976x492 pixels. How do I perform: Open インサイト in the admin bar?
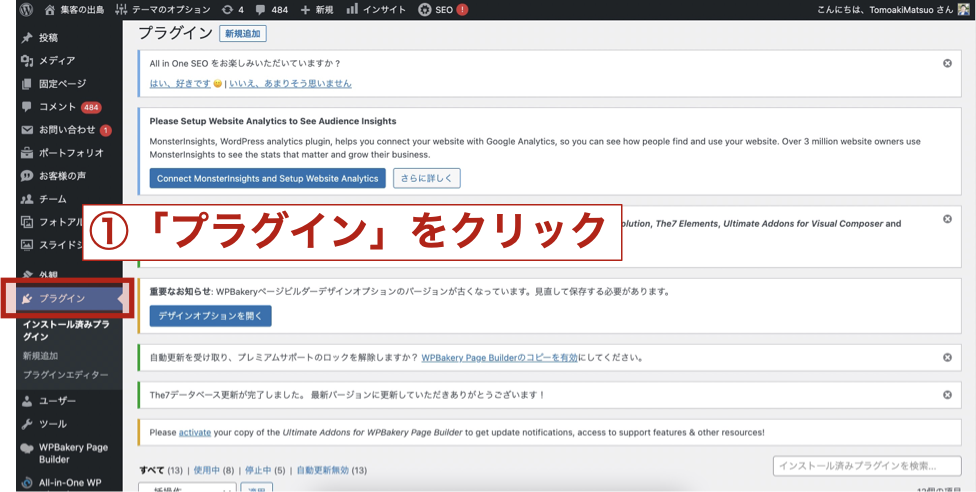pos(376,9)
